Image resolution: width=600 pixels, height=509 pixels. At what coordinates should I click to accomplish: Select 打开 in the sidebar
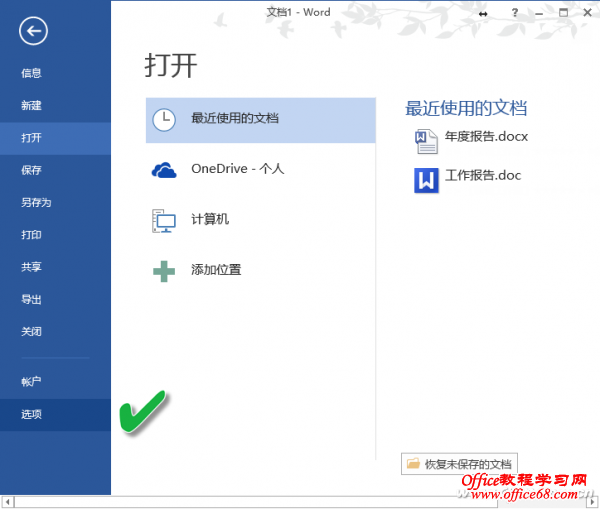pos(55,138)
